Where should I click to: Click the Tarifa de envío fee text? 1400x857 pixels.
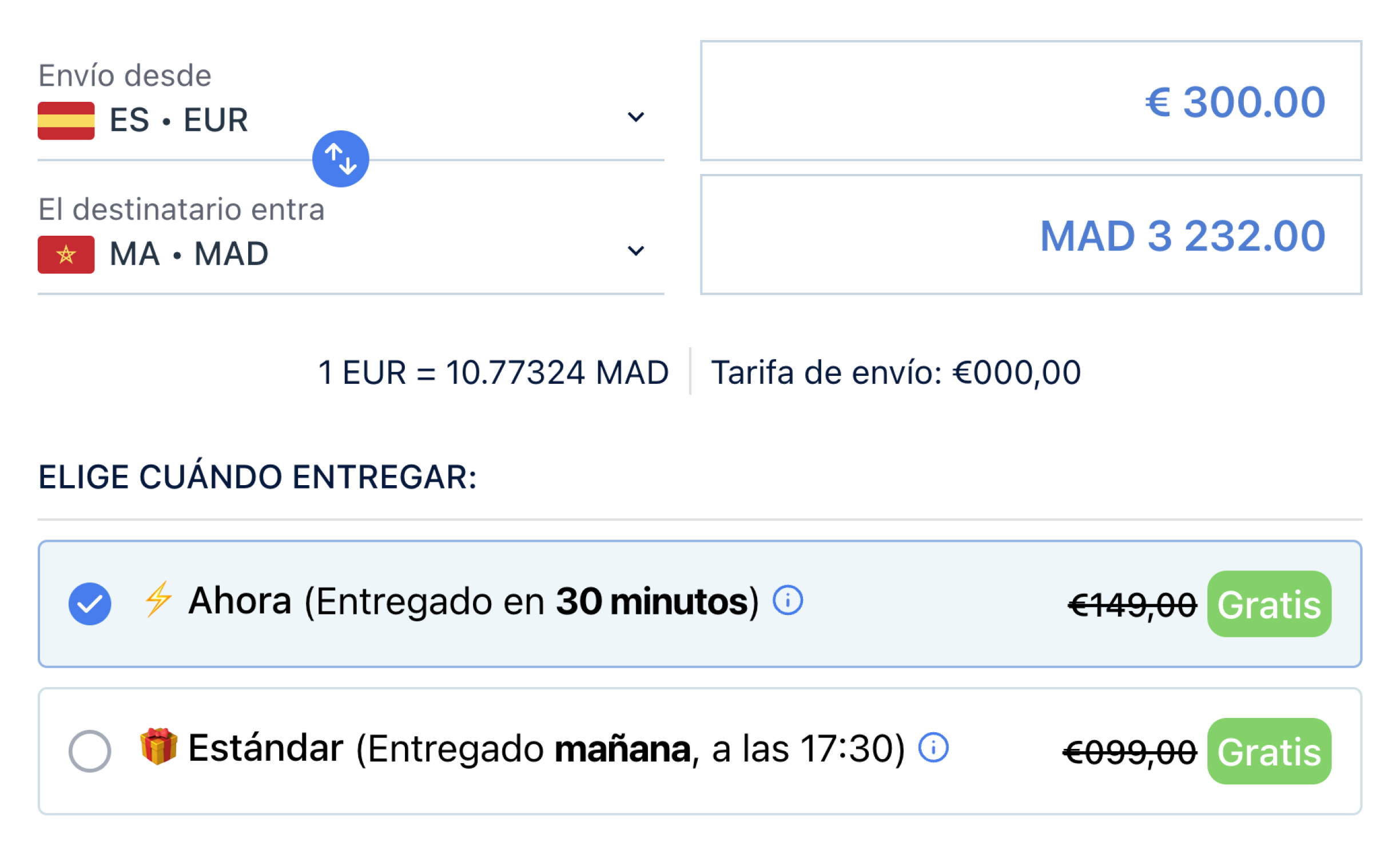click(x=895, y=372)
